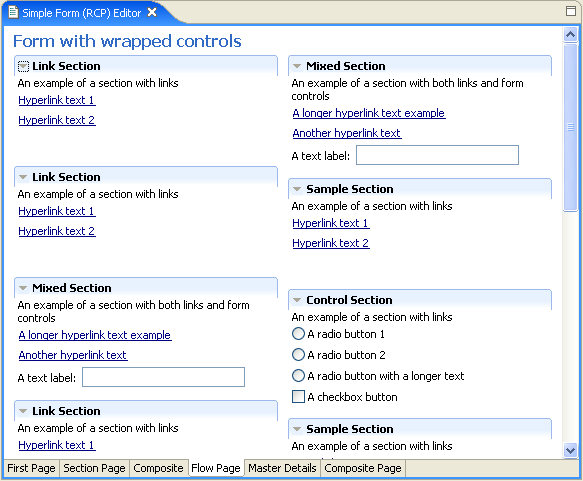This screenshot has width=583, height=481.
Task: Switch to the Master Details tab
Action: (282, 468)
